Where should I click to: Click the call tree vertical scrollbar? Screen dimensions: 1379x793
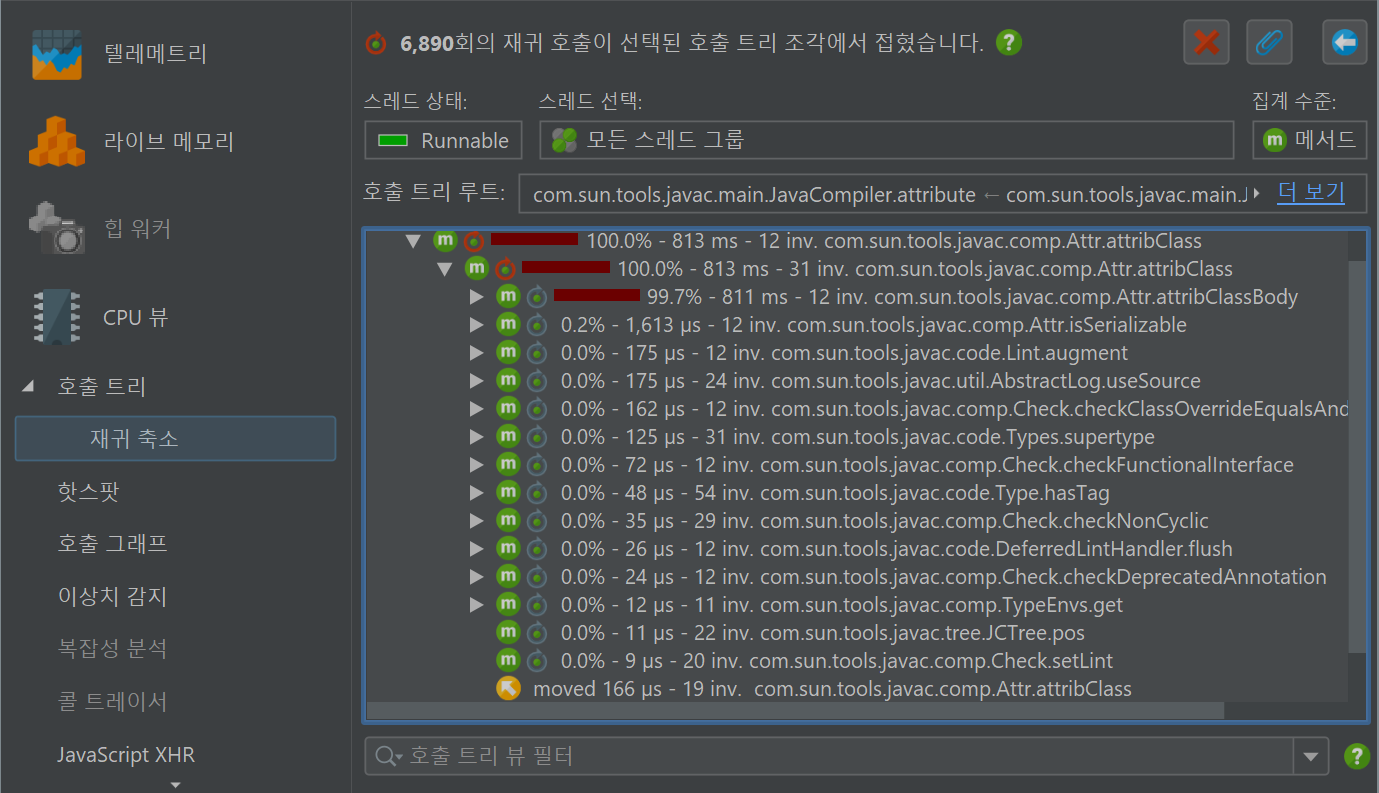(x=1357, y=457)
